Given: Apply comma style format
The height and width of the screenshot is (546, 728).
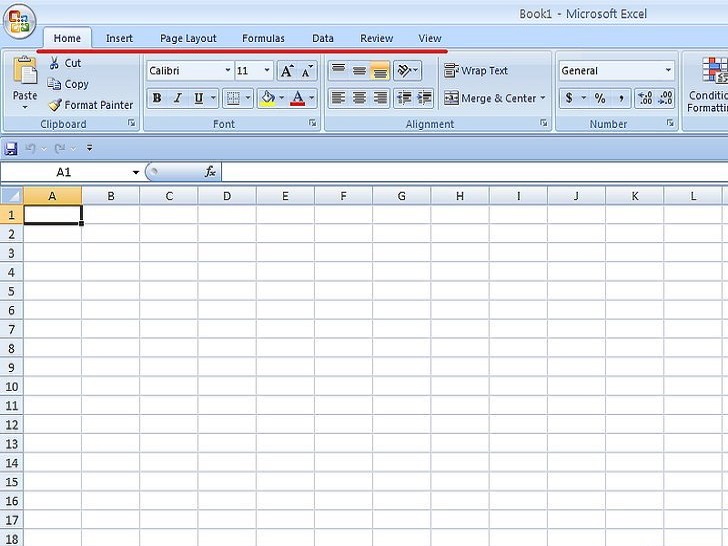Looking at the screenshot, I should pos(621,98).
